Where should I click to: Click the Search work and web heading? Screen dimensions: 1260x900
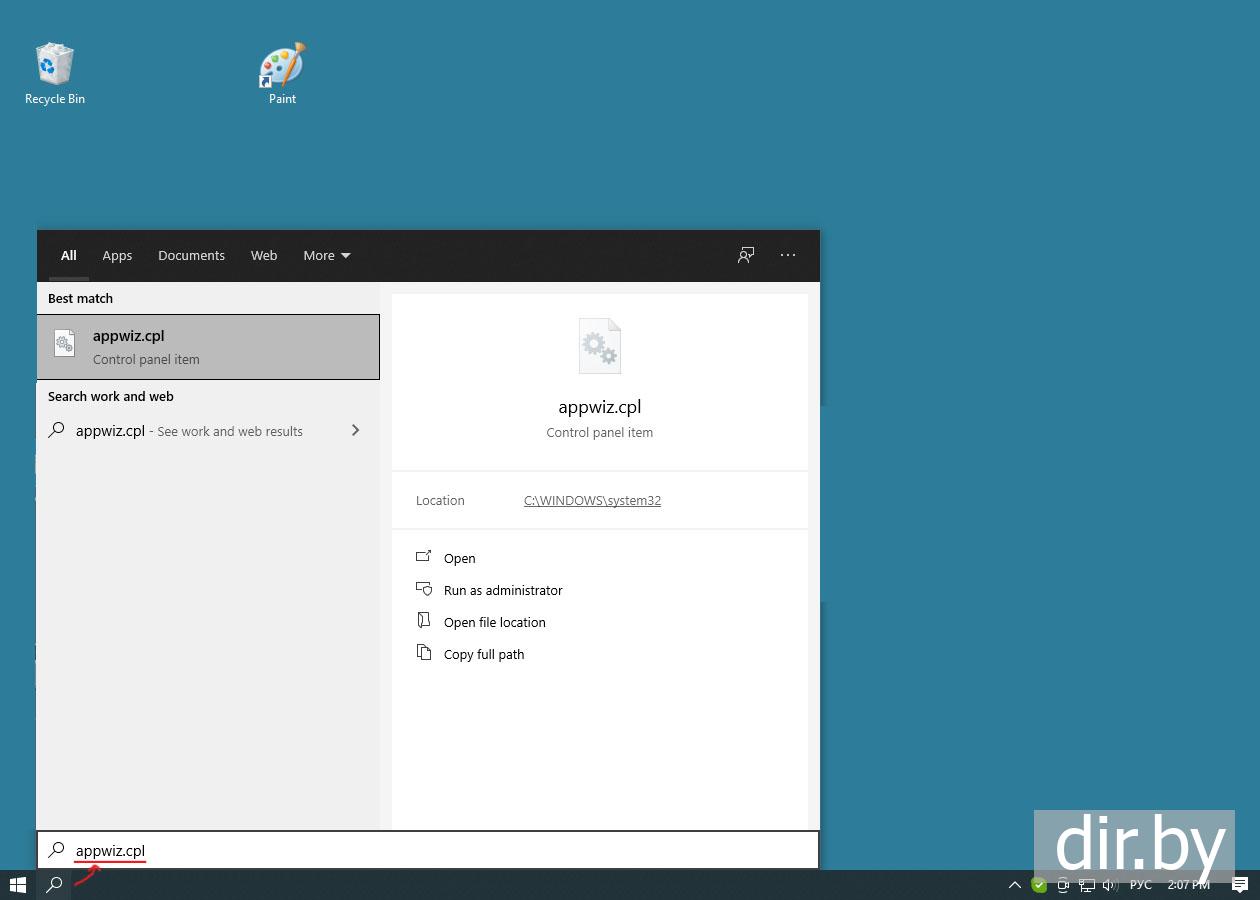click(111, 396)
